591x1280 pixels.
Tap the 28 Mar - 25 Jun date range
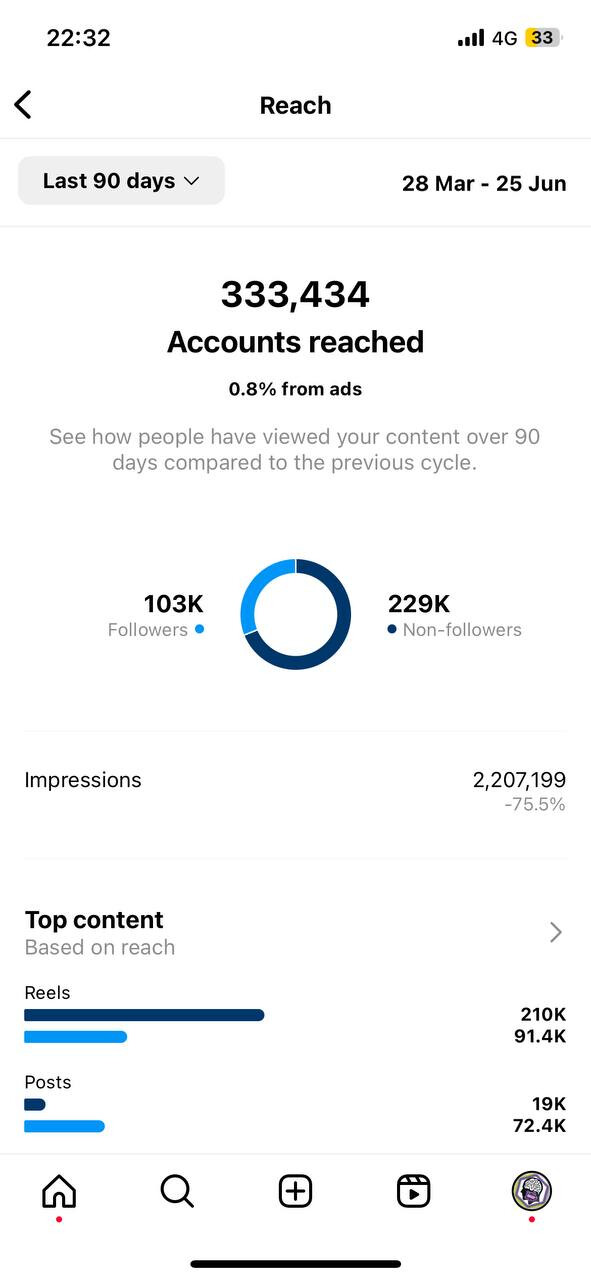484,183
